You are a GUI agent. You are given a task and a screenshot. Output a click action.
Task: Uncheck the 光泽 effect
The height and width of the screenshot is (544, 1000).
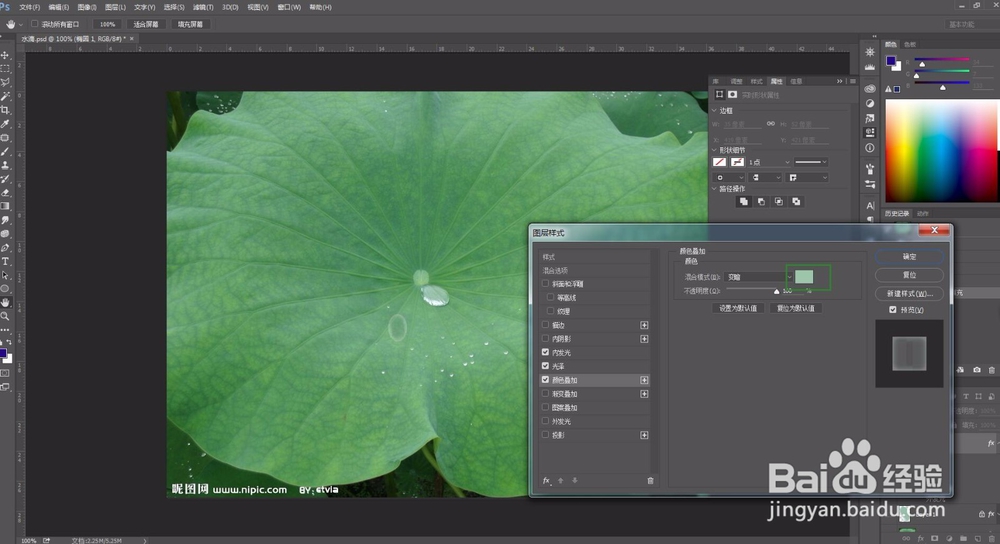[x=545, y=366]
